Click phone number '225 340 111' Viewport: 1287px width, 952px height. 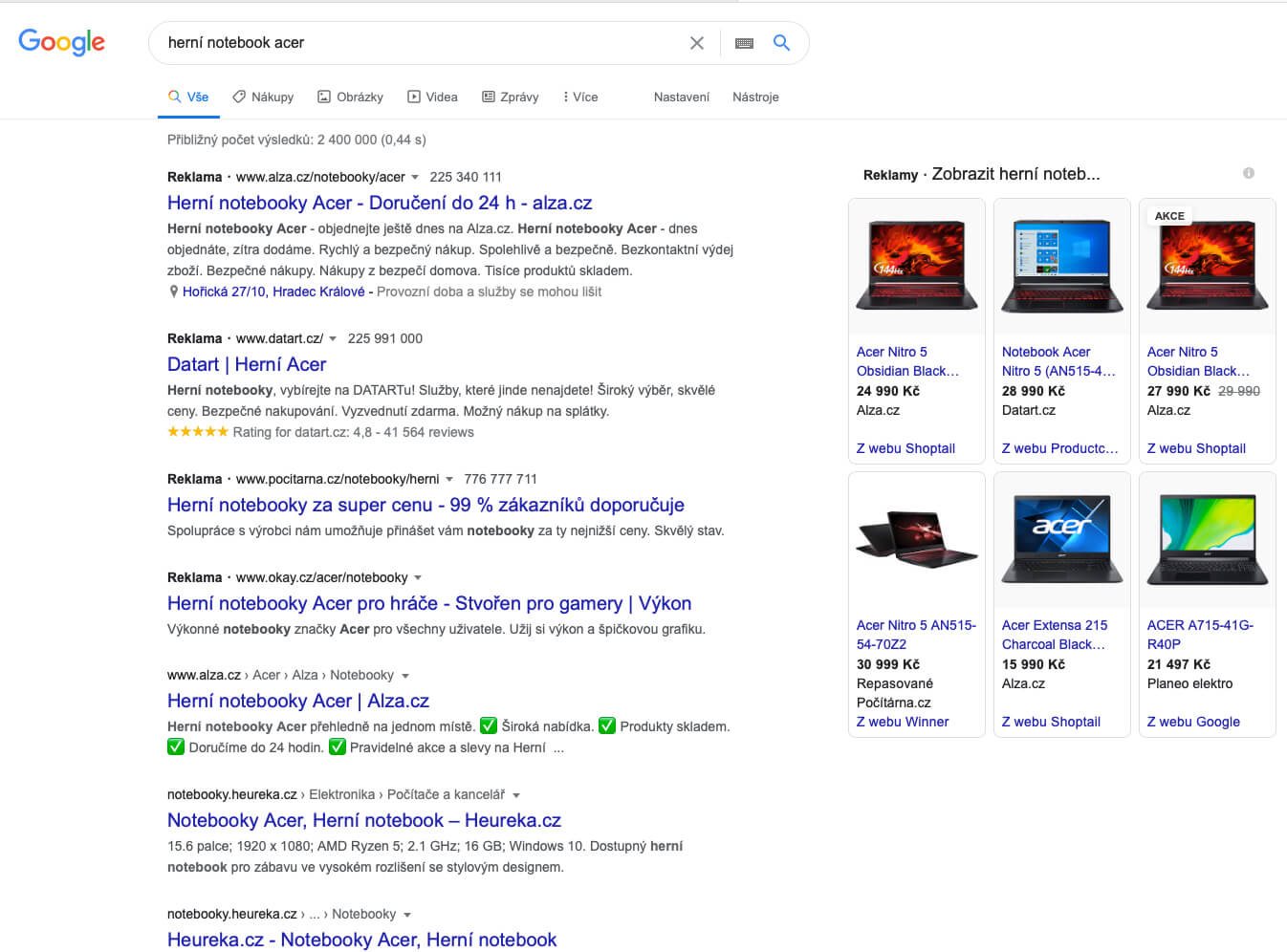(x=466, y=177)
